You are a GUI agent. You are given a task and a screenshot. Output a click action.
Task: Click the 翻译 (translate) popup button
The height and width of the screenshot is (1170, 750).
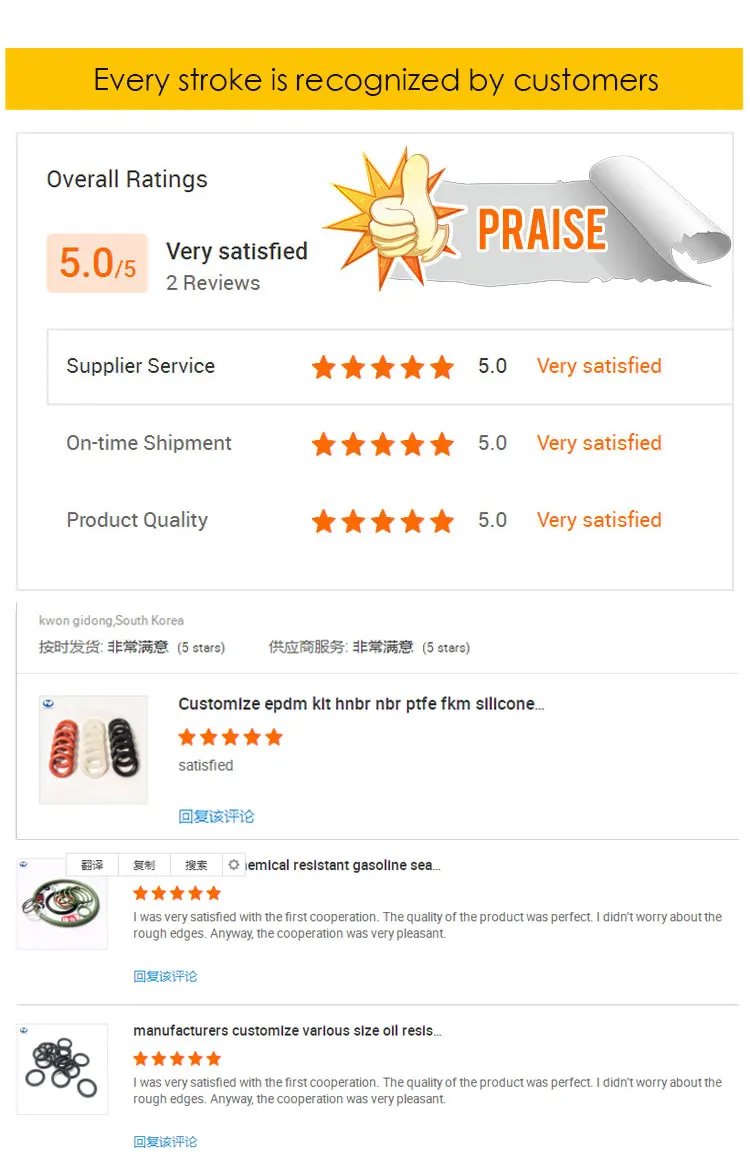[92, 865]
